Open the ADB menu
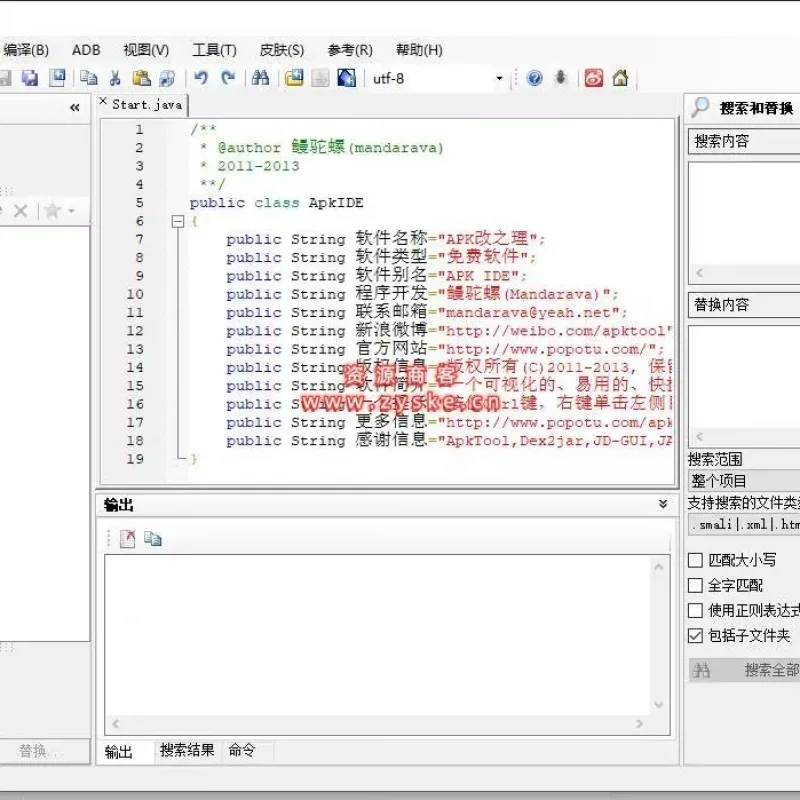 coord(86,50)
